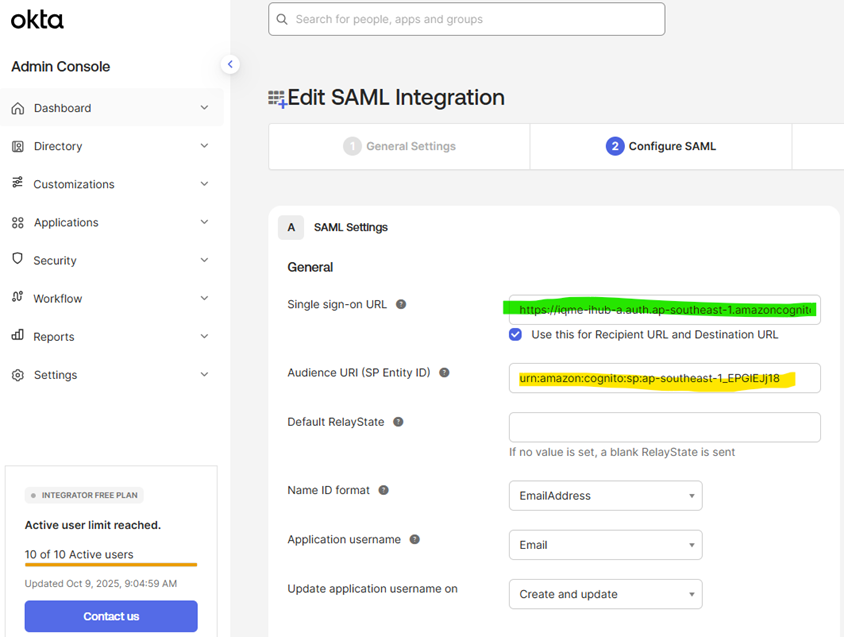Select the Configure SAML step tab
844x637 pixels.
661,146
